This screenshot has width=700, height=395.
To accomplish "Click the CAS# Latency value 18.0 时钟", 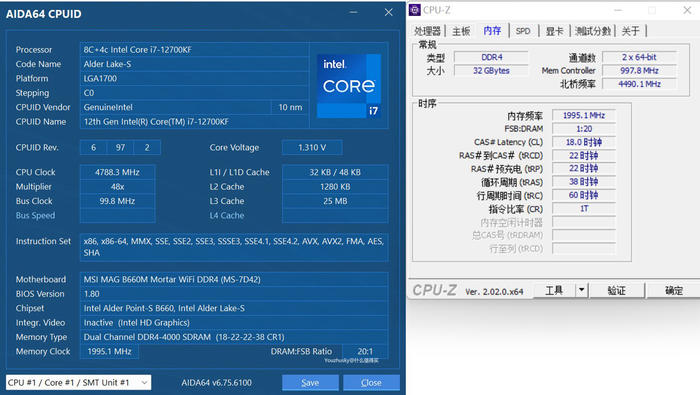I will point(584,142).
